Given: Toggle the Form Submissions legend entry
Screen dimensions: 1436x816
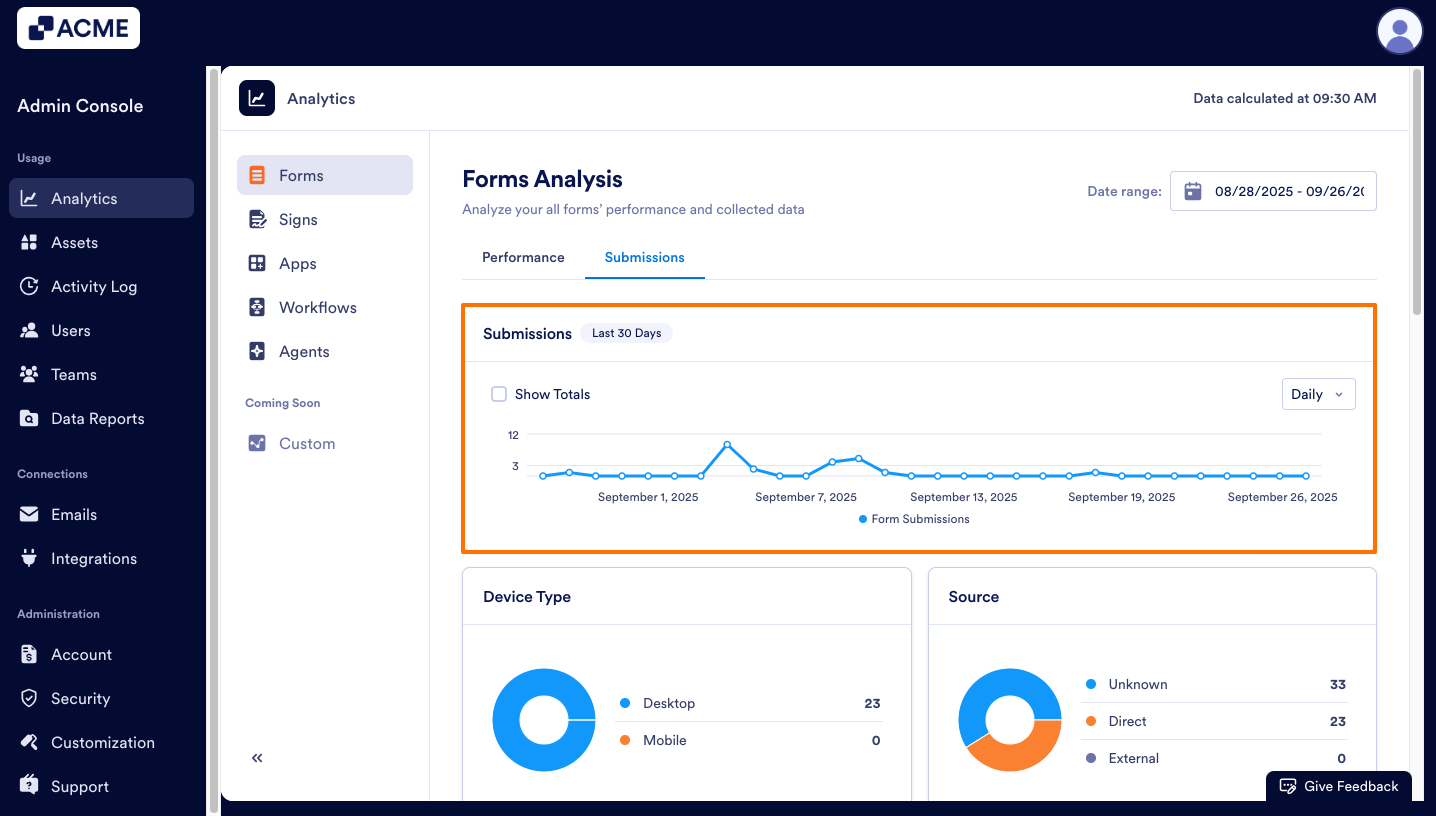Looking at the screenshot, I should click(x=913, y=519).
